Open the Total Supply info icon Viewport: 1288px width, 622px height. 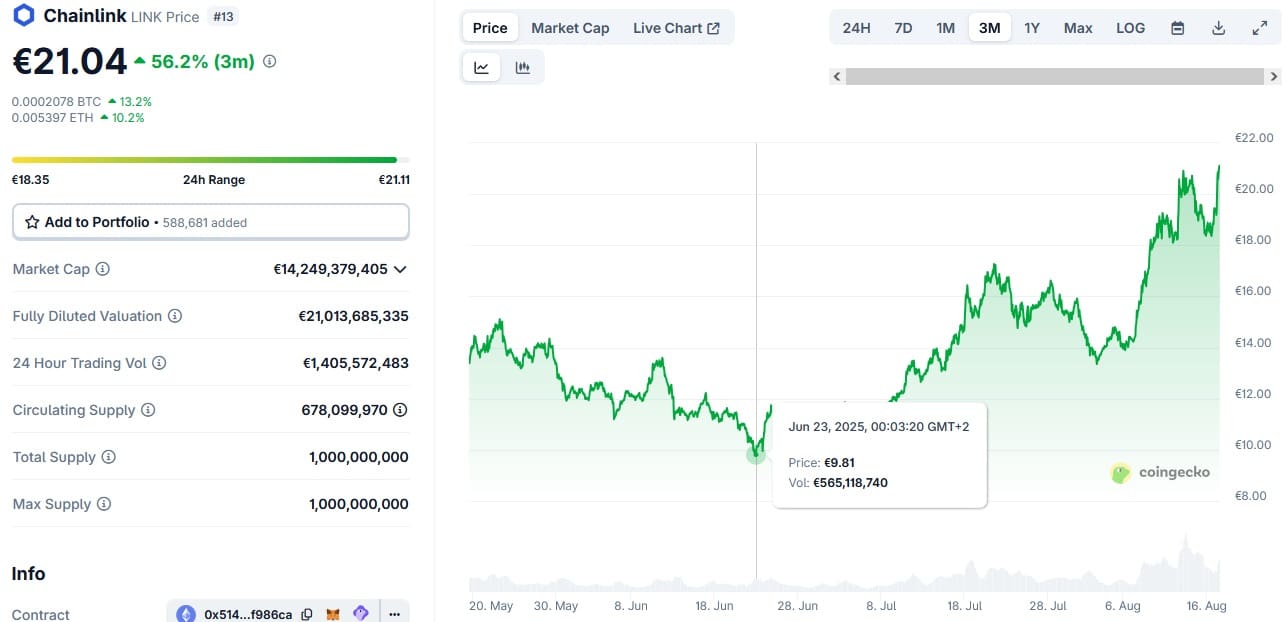pyautogui.click(x=109, y=457)
